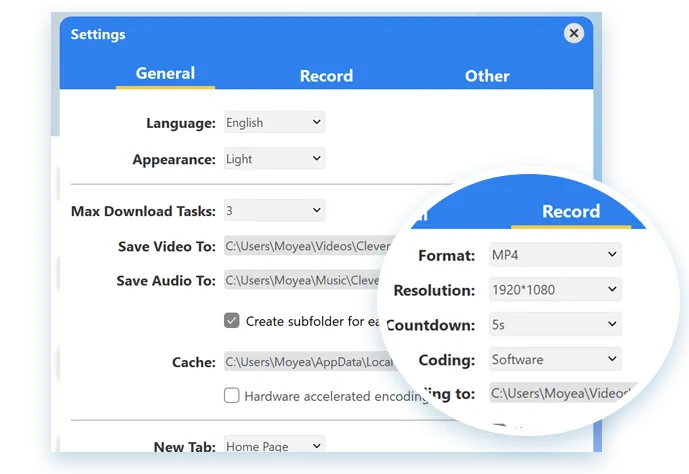Screen dimensions: 689x474
Task: Select the magnified Record tab
Action: [x=571, y=212]
